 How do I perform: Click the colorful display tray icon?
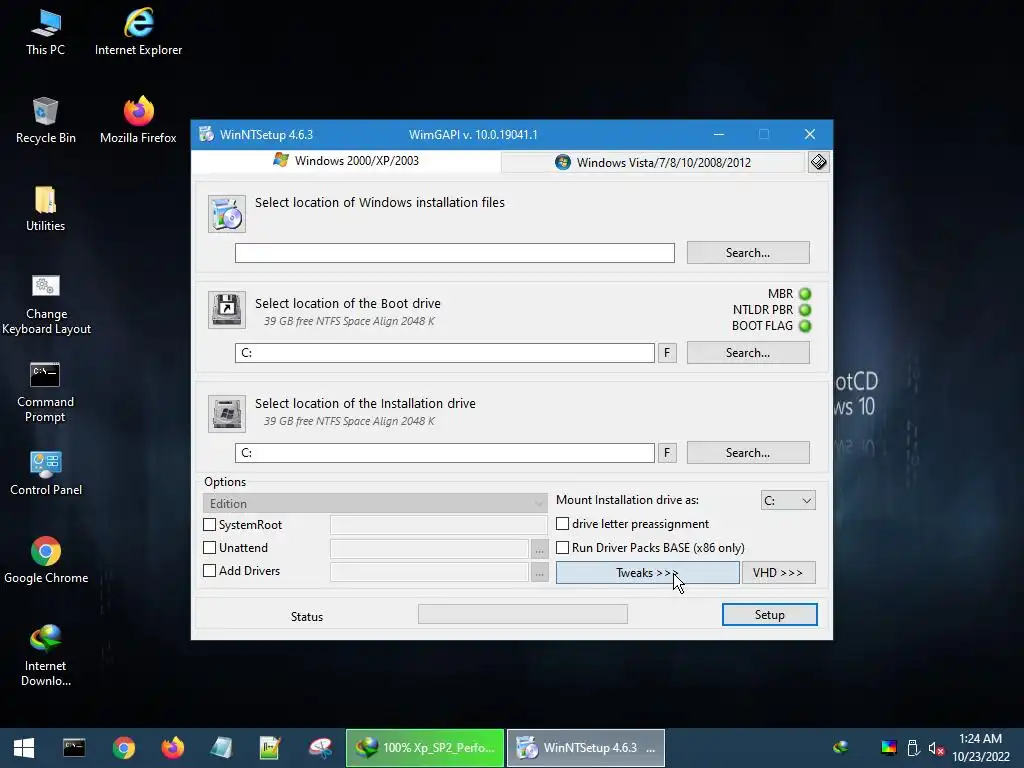pyautogui.click(x=888, y=748)
